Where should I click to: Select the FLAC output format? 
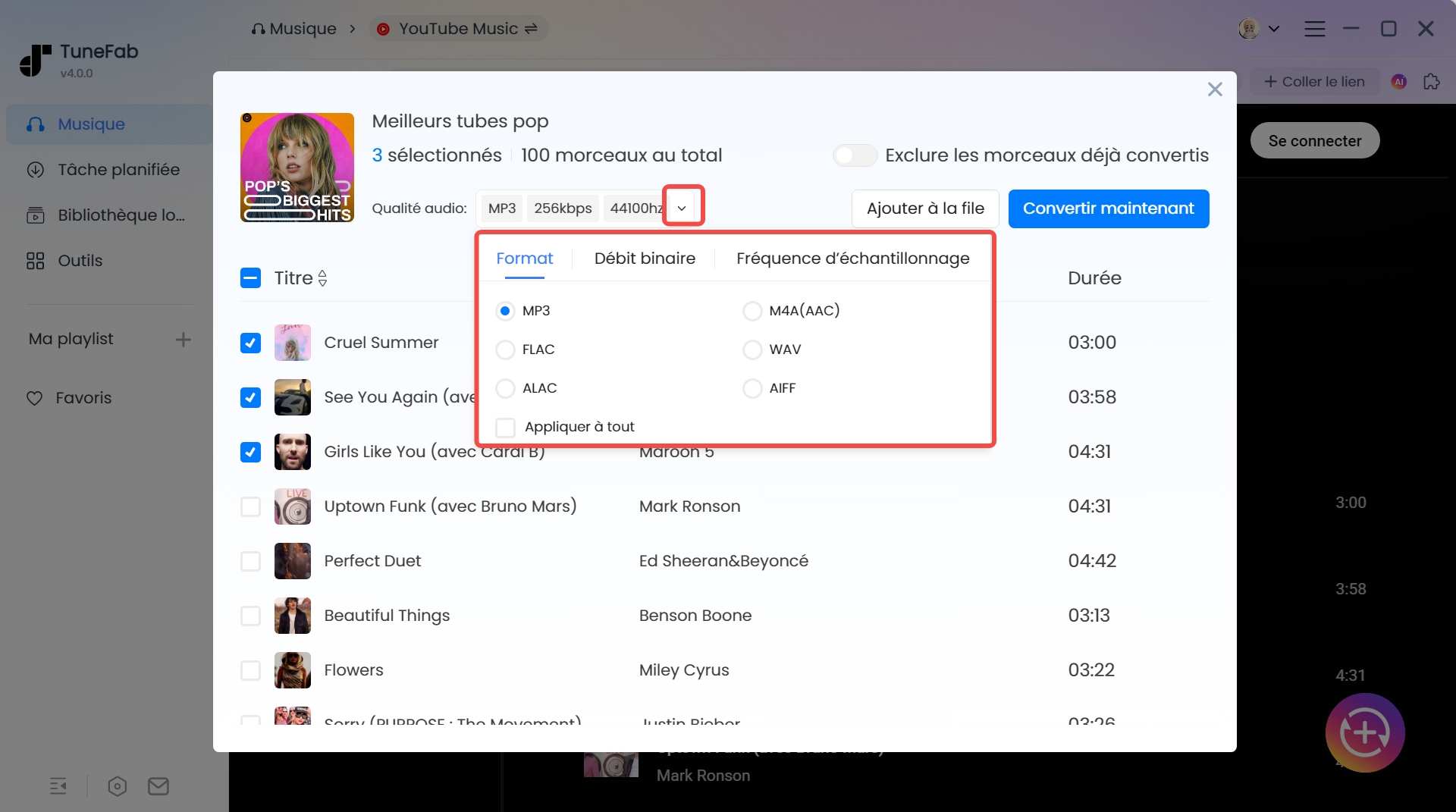click(505, 350)
